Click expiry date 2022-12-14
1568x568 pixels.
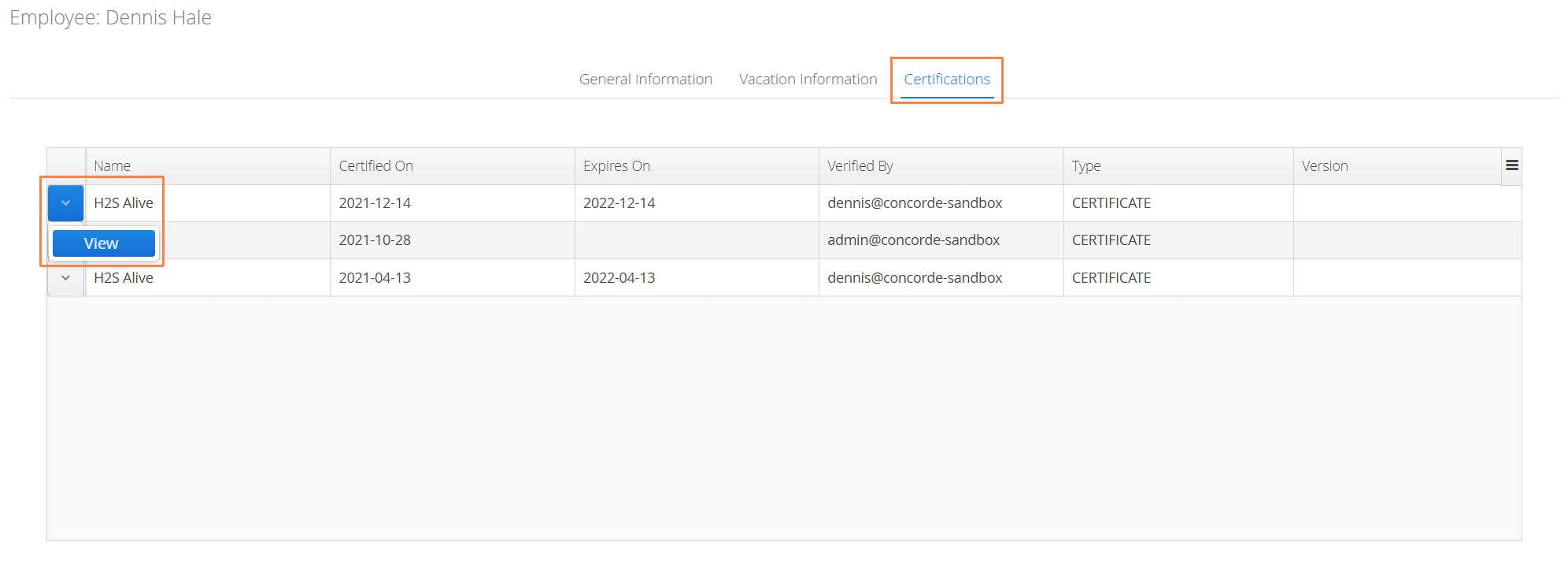619,203
